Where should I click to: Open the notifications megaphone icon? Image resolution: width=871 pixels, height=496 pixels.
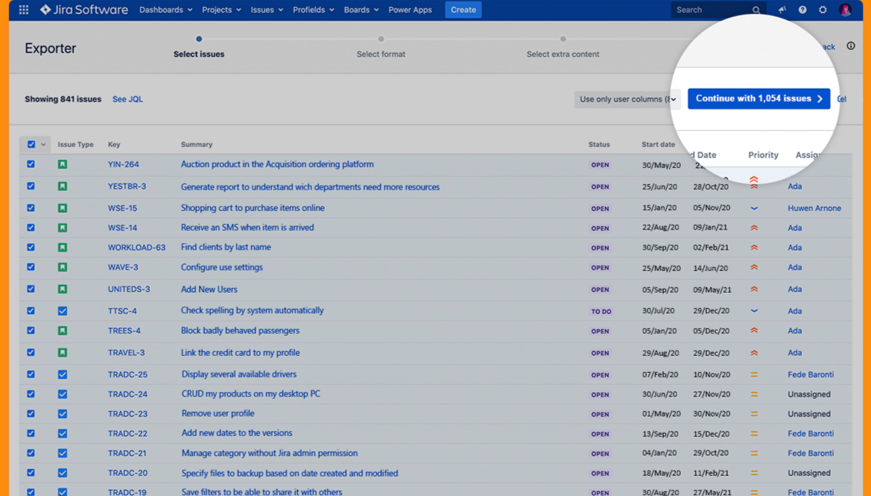coord(782,10)
